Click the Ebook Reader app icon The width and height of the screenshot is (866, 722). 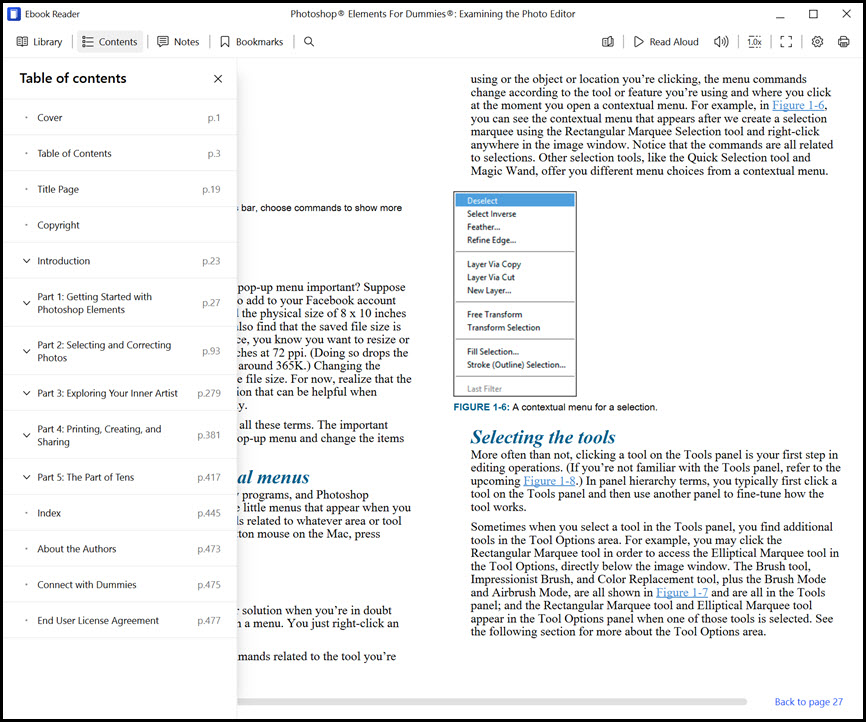14,14
